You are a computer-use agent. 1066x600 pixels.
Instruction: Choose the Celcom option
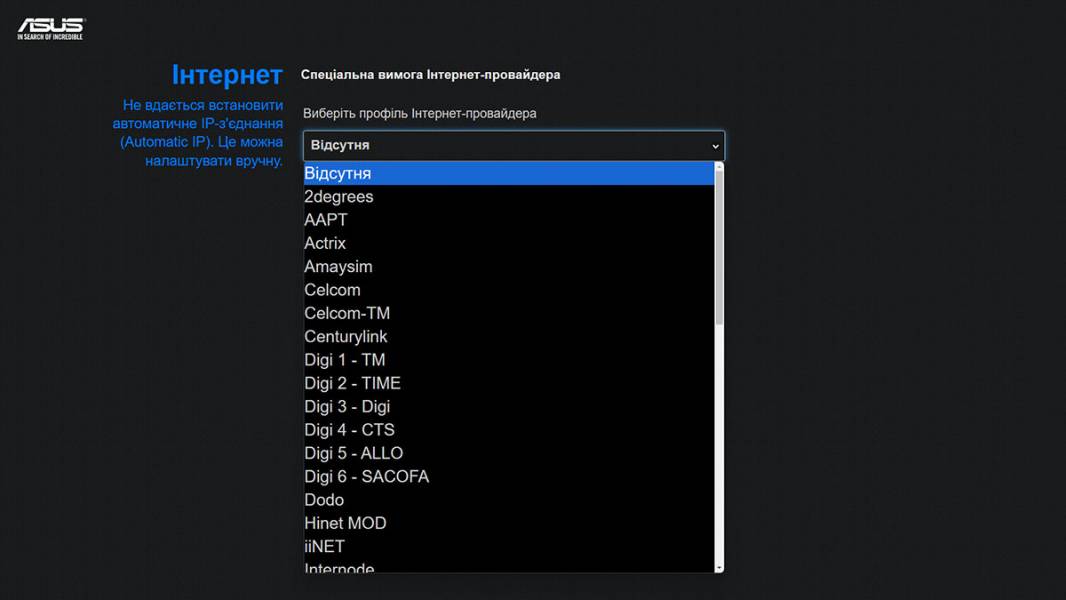(509, 289)
